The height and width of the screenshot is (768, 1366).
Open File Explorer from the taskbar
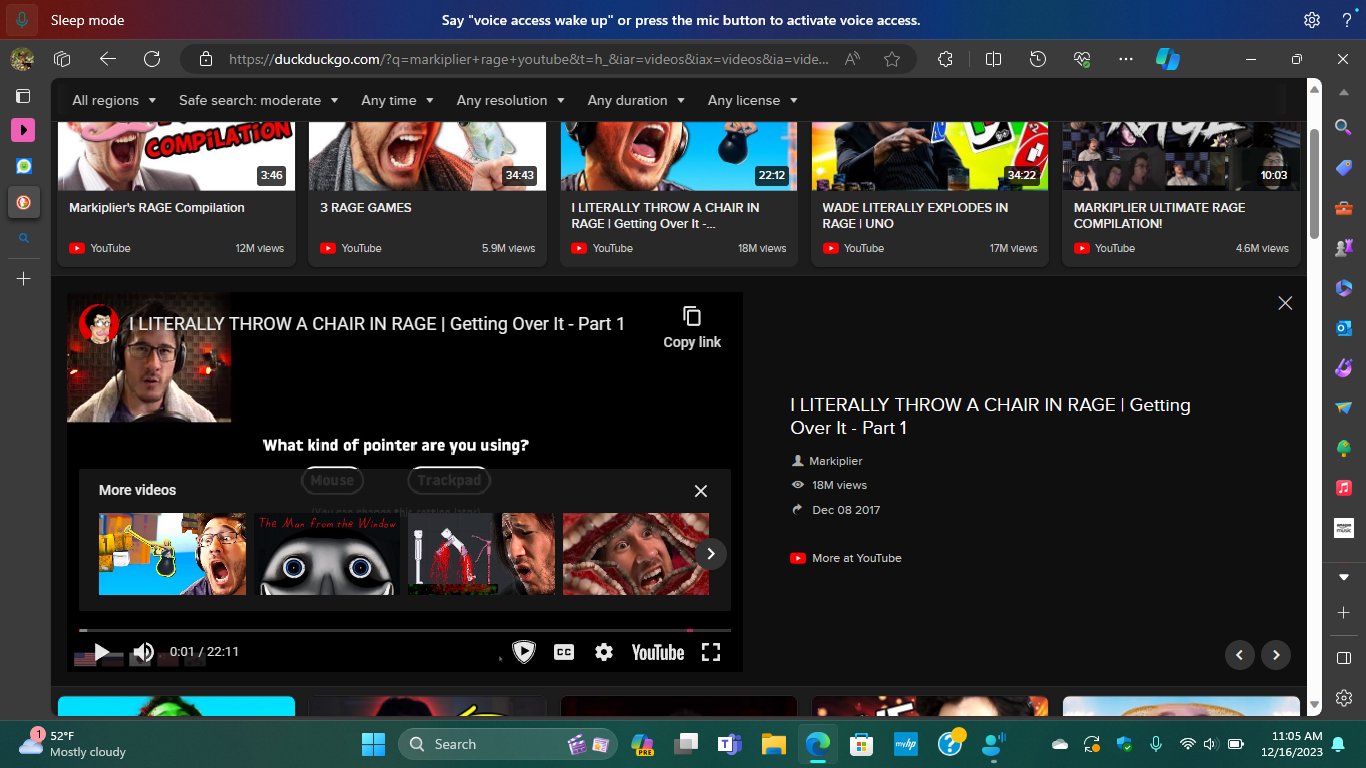pos(773,744)
